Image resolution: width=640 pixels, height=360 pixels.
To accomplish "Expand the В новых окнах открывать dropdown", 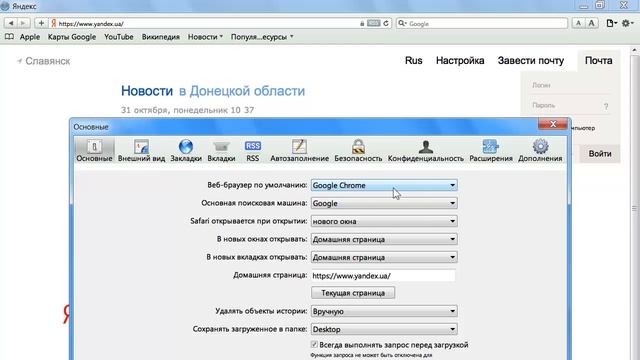I will tap(384, 239).
